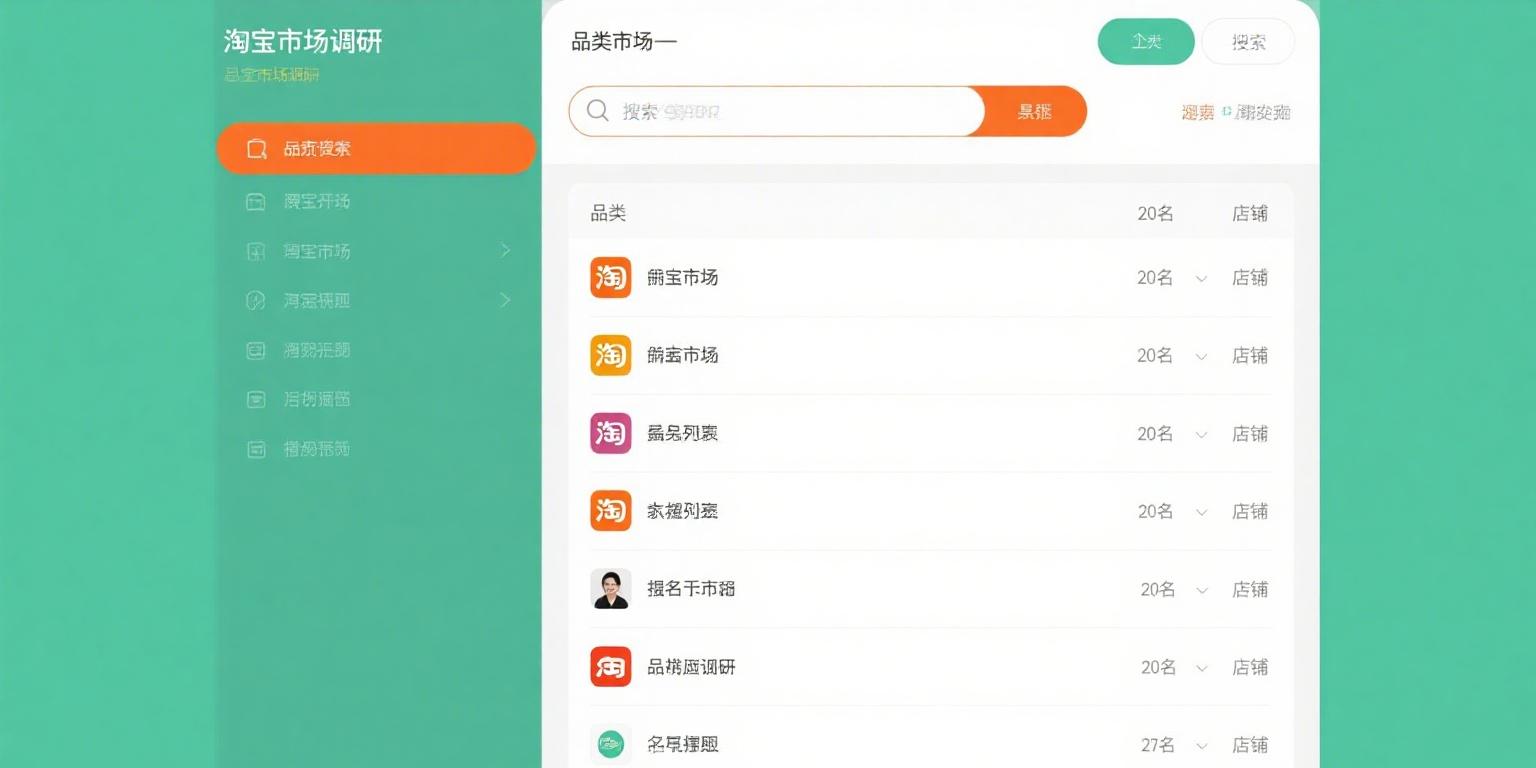Open the 店铺 link in the pink 淘 row

1250,433
